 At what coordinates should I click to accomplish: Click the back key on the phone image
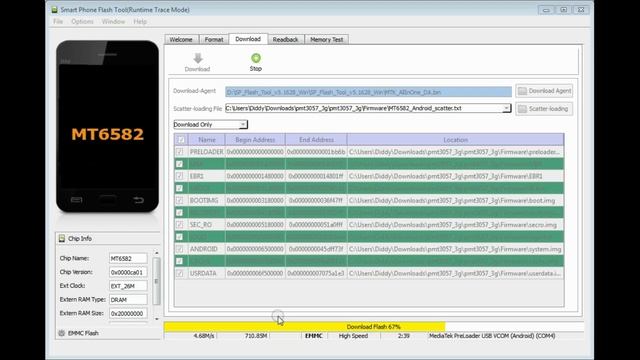click(x=138, y=200)
